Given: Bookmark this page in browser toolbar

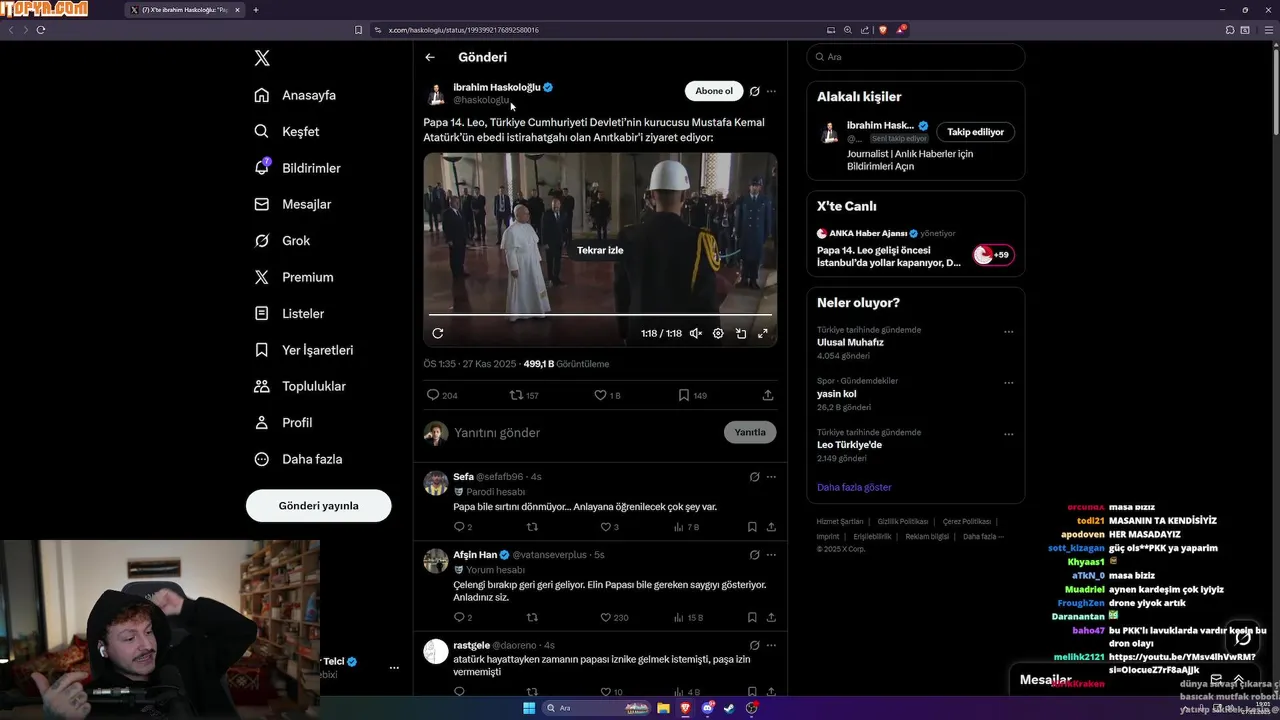Looking at the screenshot, I should 358,30.
